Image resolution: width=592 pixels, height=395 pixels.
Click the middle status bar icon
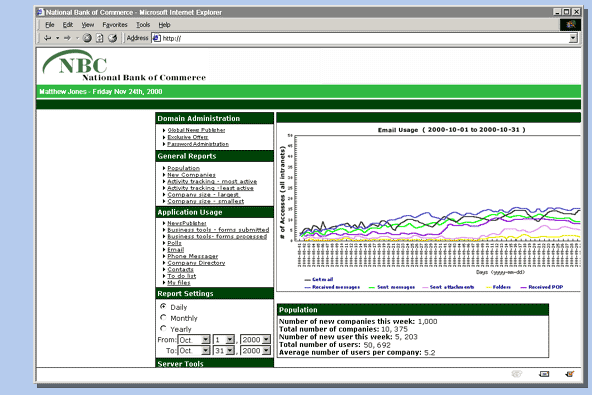coord(544,374)
